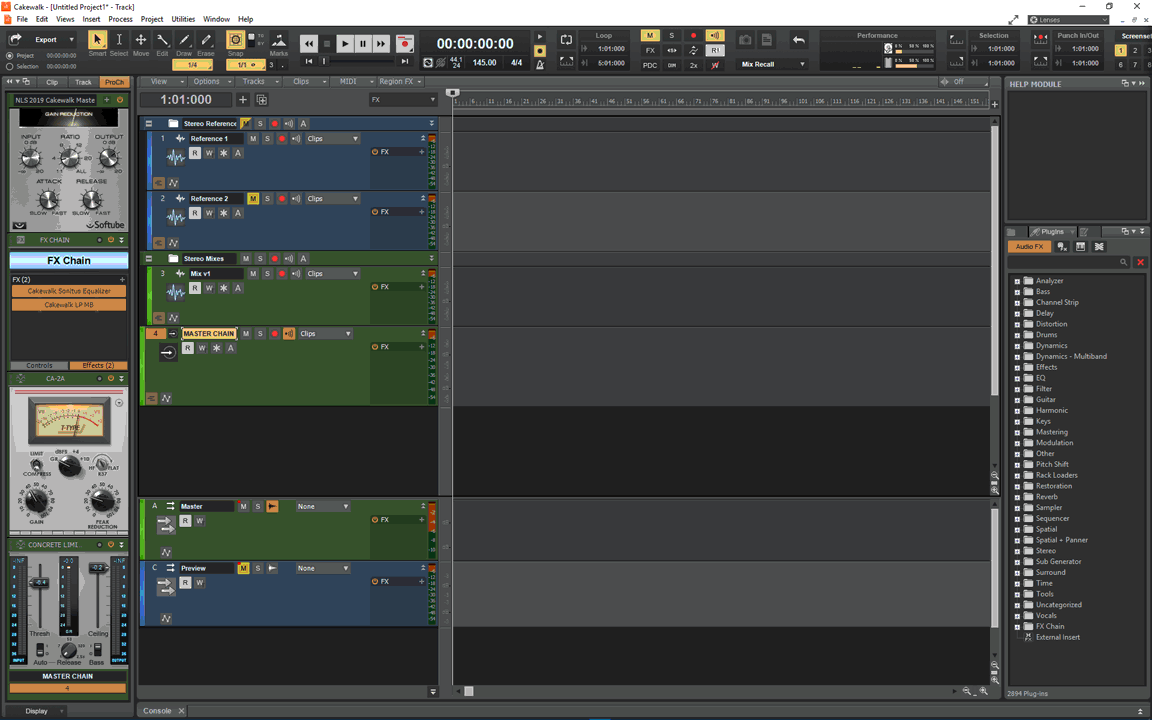
Task: Open the Utilities menu
Action: coord(183,19)
